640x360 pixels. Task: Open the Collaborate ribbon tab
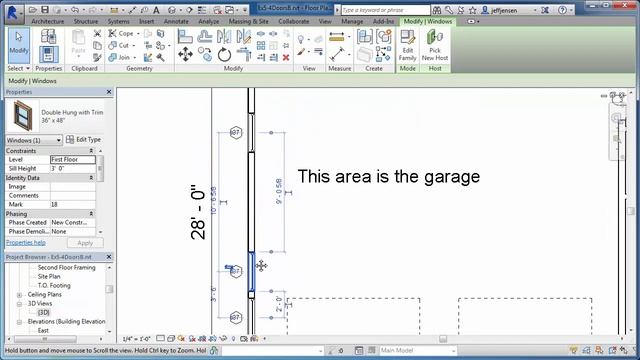(293, 21)
